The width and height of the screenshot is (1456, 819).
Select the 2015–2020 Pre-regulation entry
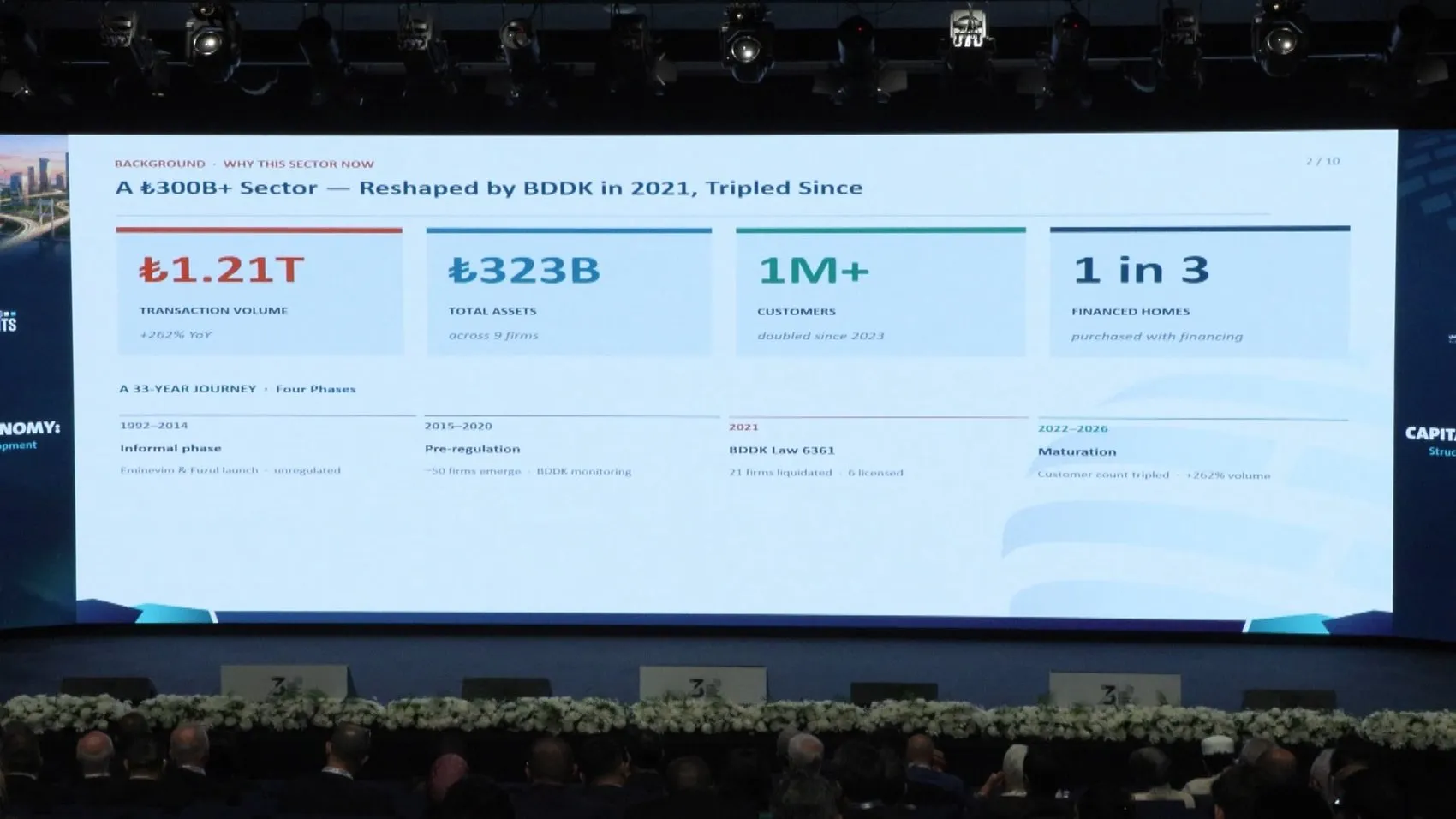(x=528, y=448)
